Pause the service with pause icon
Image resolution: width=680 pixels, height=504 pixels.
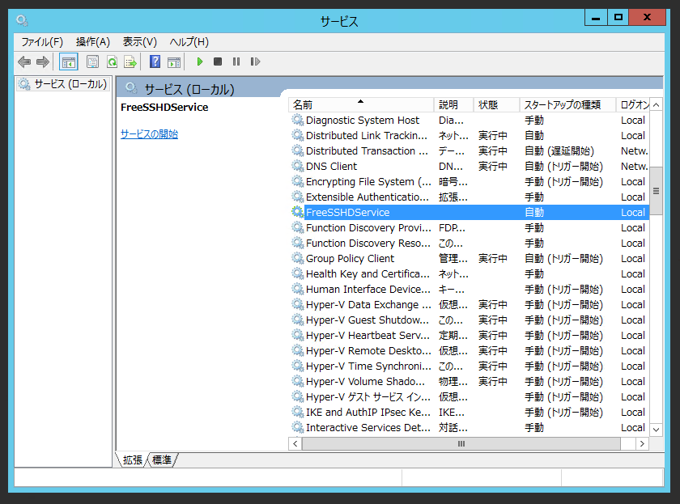[236, 62]
